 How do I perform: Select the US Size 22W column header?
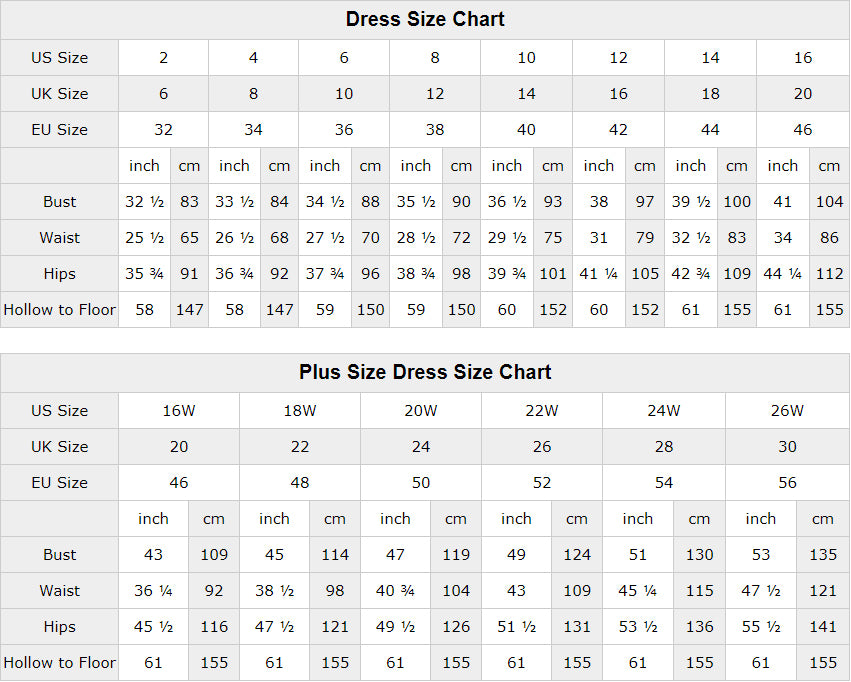point(542,411)
